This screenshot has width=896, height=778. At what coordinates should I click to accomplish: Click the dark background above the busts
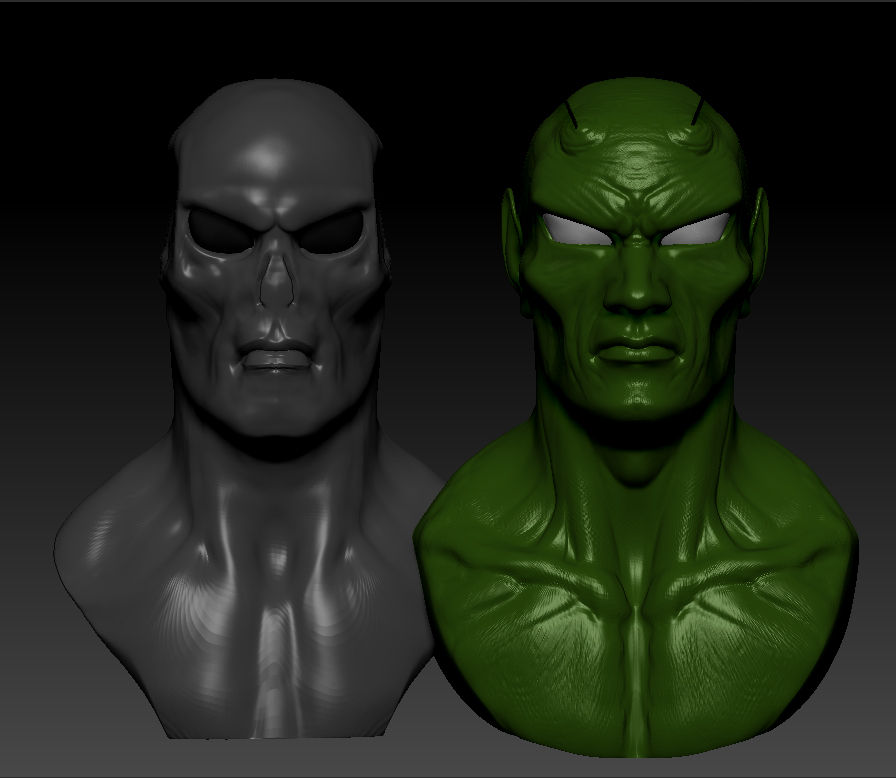450,40
